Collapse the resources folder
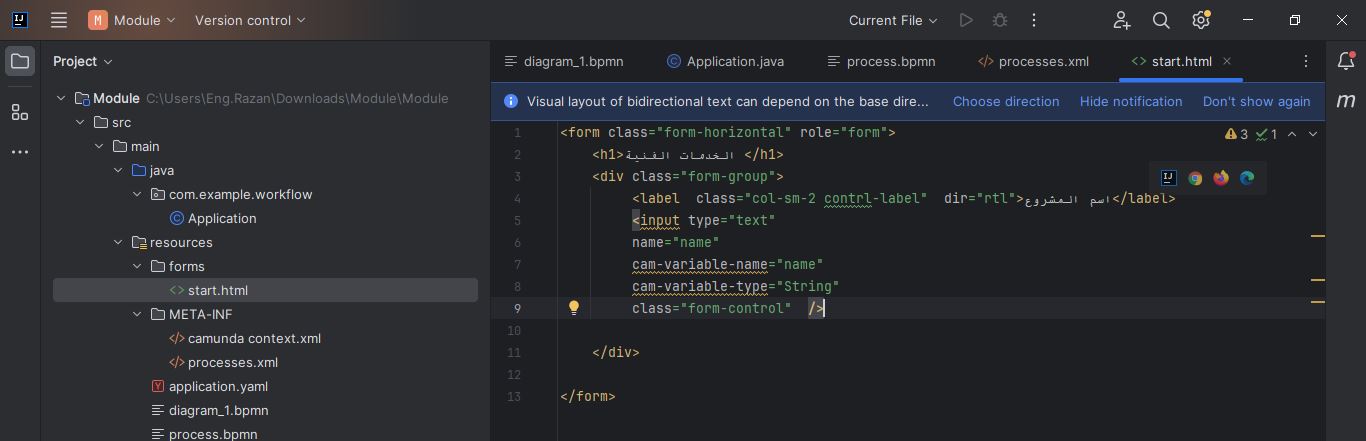The height and width of the screenshot is (441, 1366). pyautogui.click(x=118, y=242)
